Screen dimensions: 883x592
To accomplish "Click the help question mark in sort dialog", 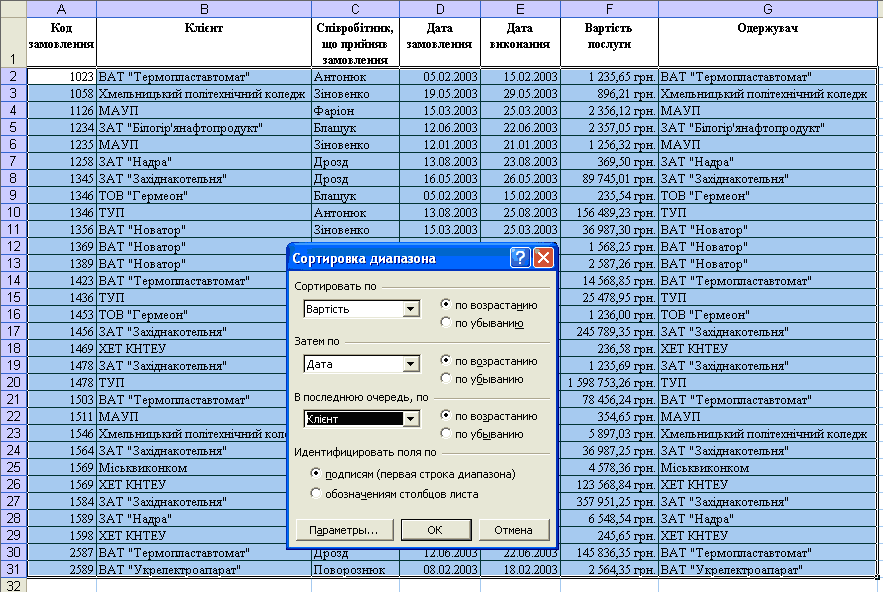I will pos(520,258).
